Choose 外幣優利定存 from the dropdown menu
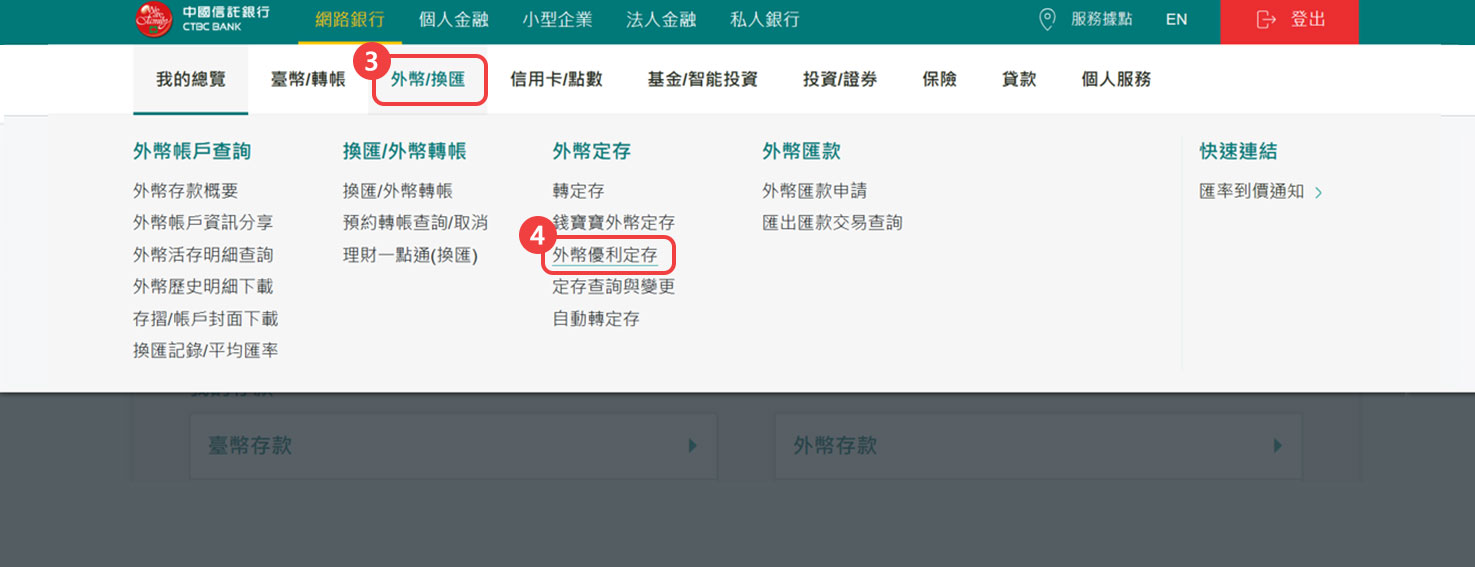The width and height of the screenshot is (1475, 567). [605, 255]
